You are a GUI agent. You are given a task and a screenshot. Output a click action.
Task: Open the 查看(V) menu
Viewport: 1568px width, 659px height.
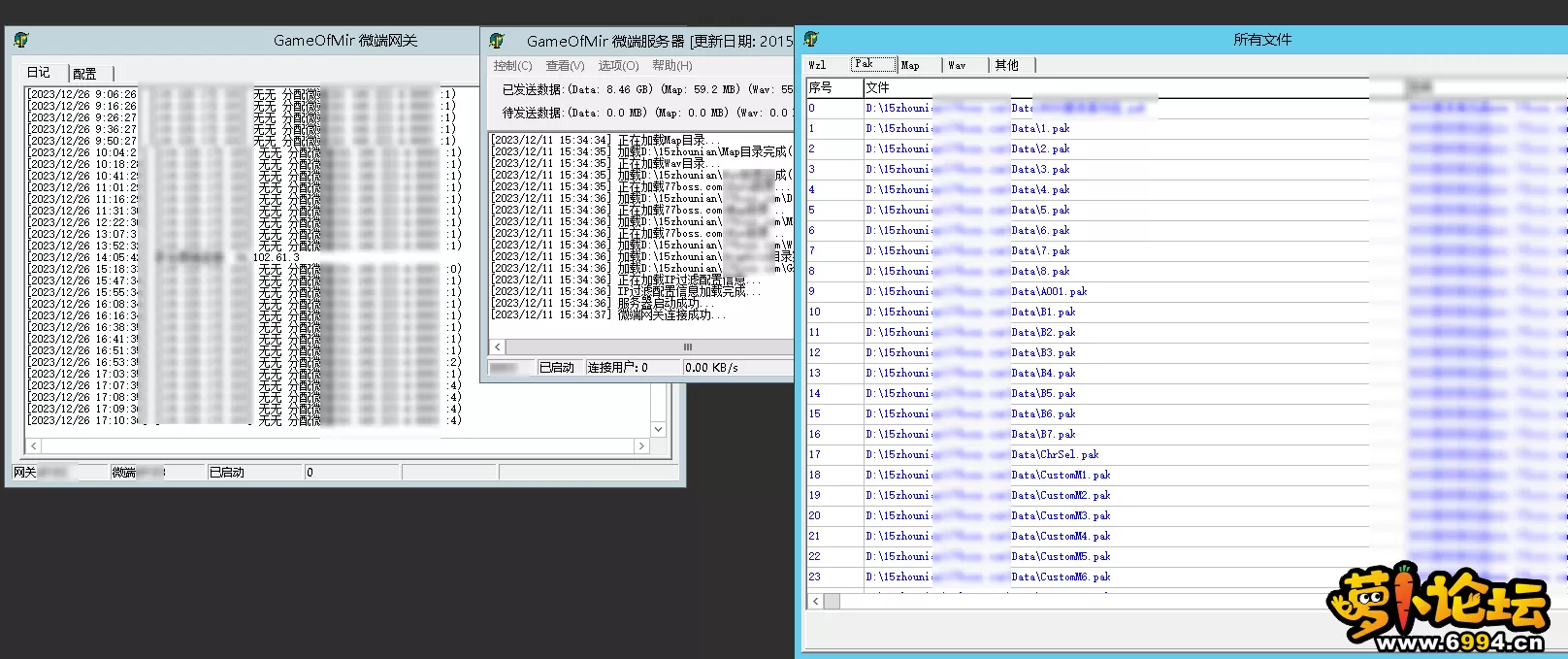(565, 66)
